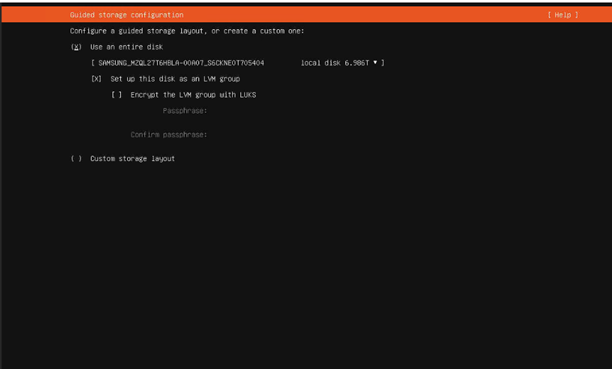
Task: Click the dropdown arrow beside 6.986T
Action: coord(375,62)
